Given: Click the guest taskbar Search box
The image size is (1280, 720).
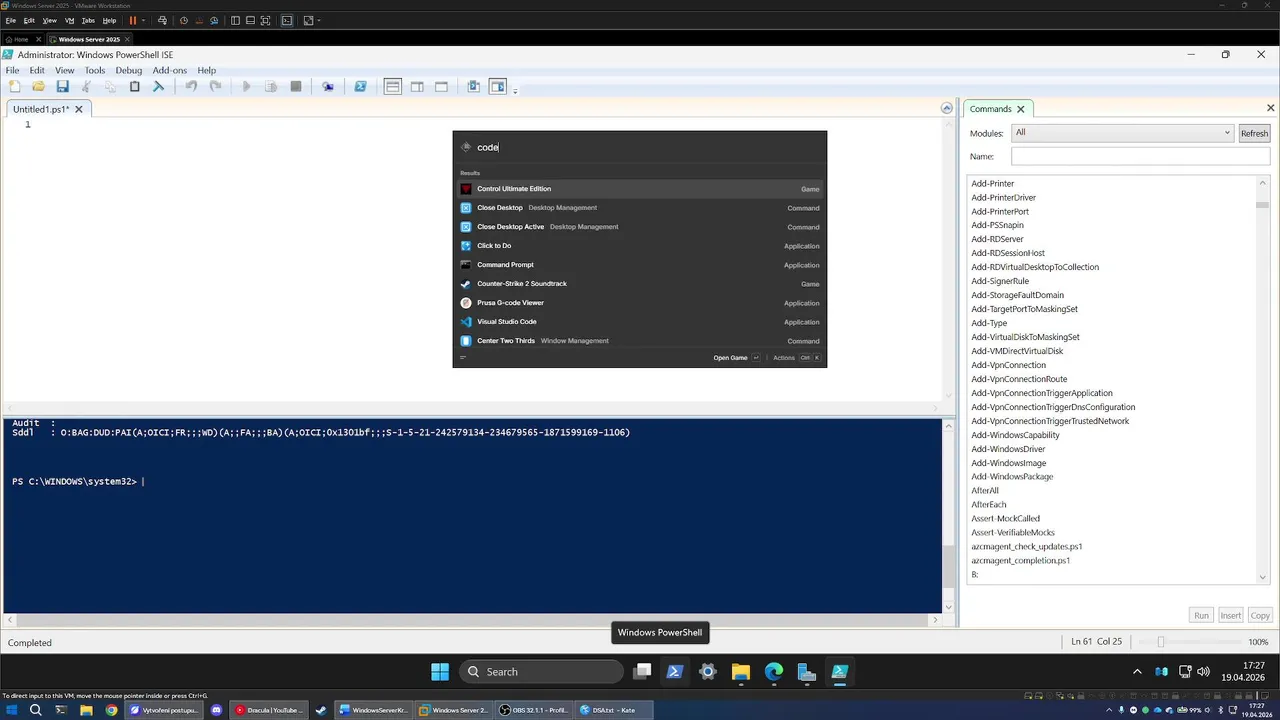Looking at the screenshot, I should coord(541,672).
